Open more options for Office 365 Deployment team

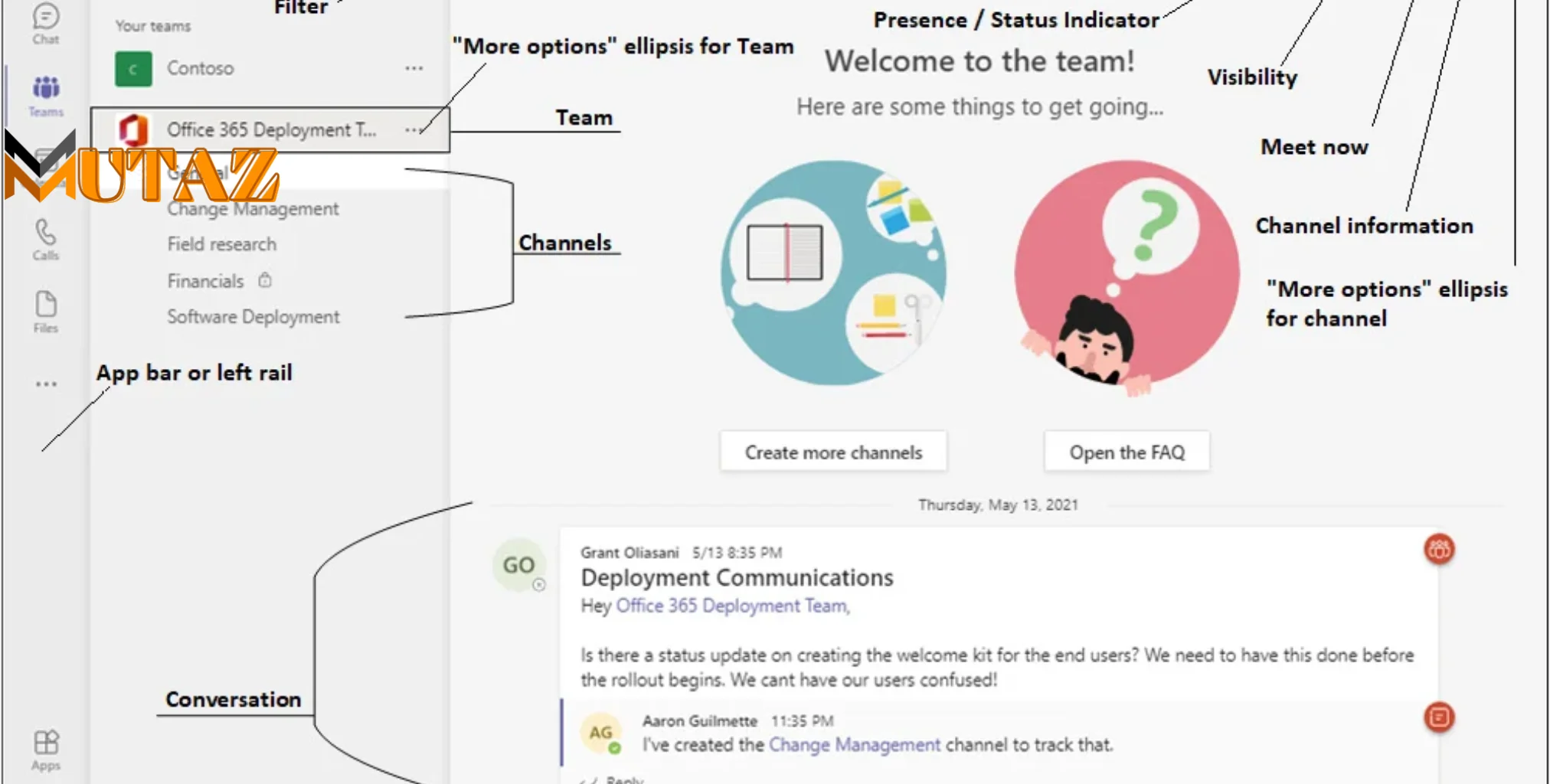coord(413,129)
